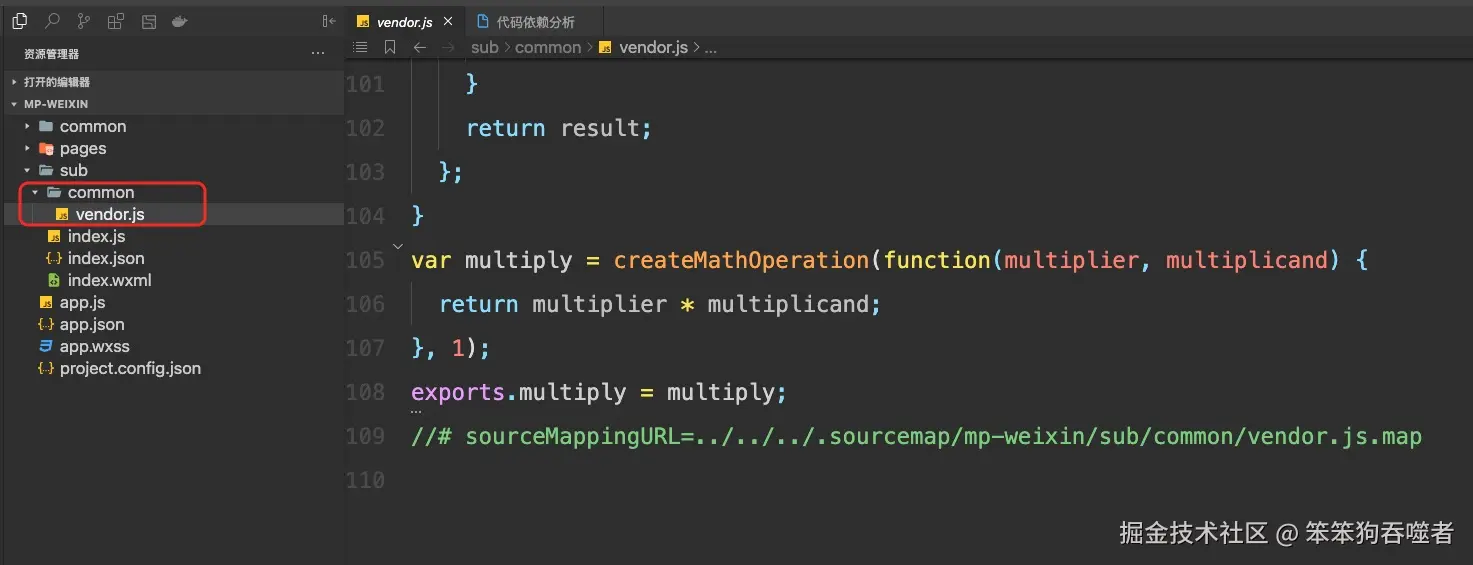Click 'multiplier * multiplicand' on line 106
The height and width of the screenshot is (565, 1473).
point(699,304)
